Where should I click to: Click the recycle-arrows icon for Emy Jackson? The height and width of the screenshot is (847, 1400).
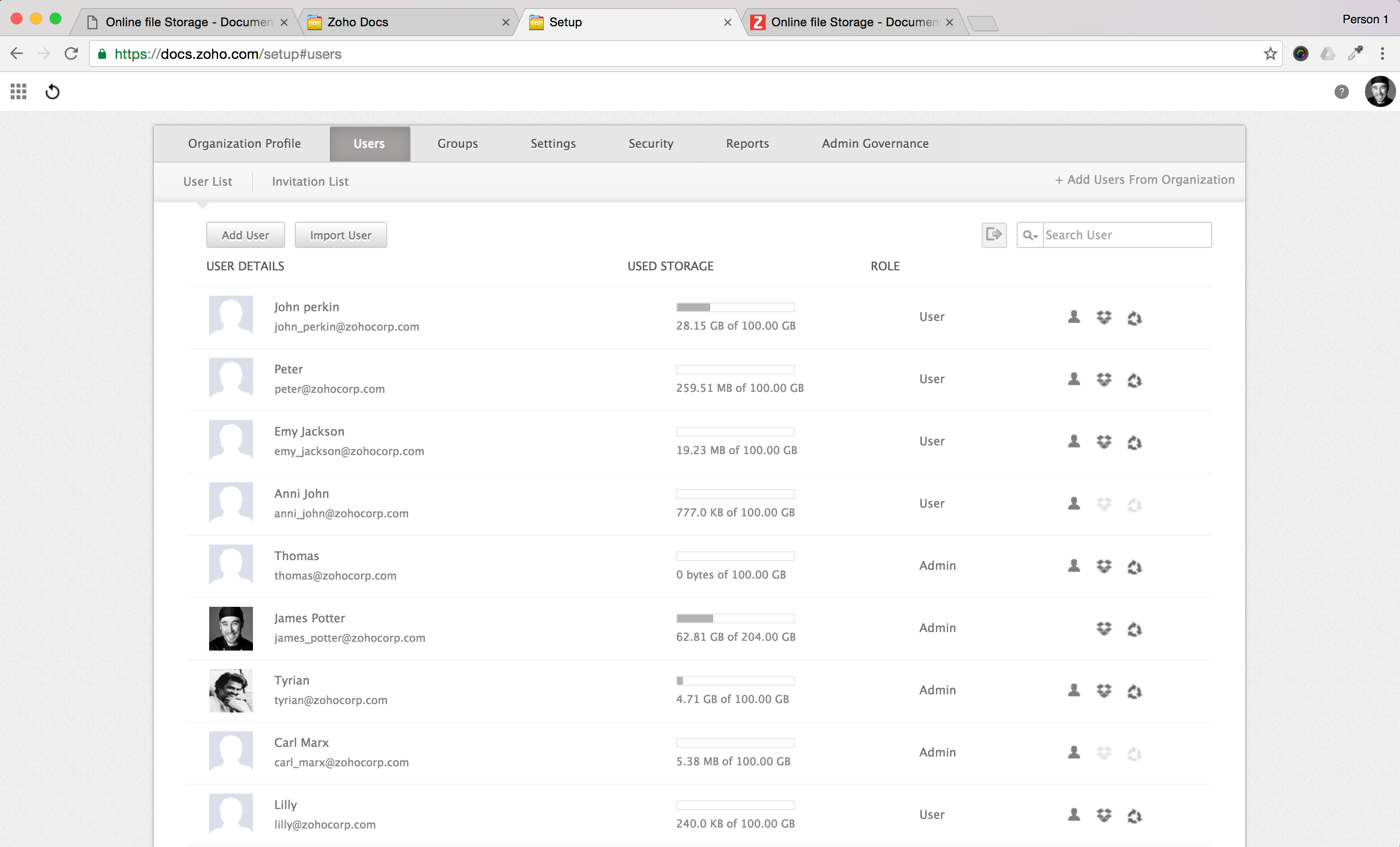[x=1134, y=442]
